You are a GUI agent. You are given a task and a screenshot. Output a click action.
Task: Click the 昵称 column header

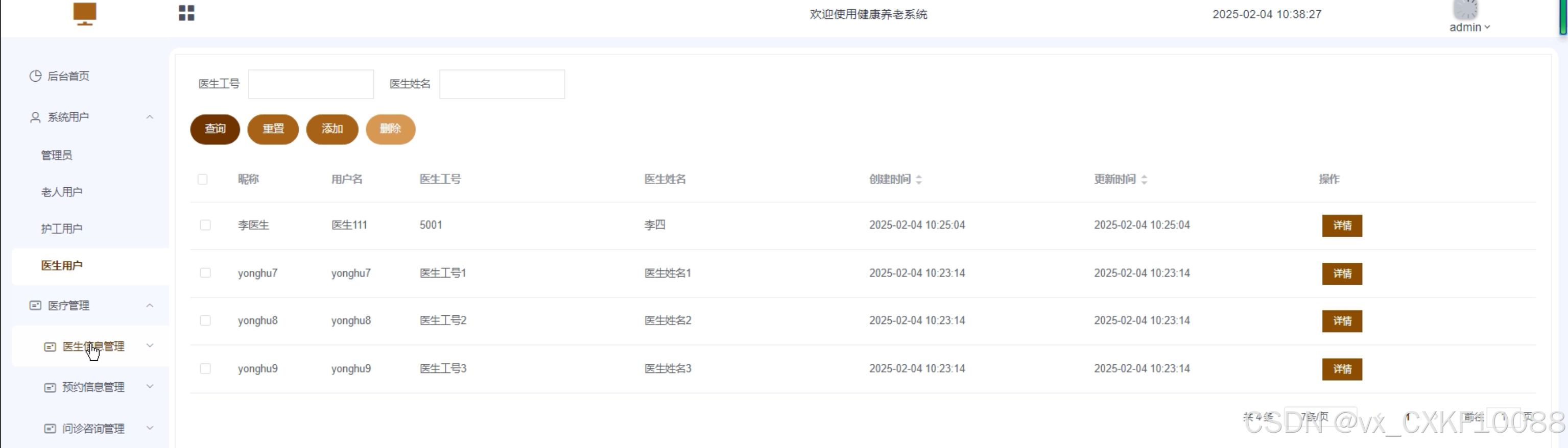(248, 179)
